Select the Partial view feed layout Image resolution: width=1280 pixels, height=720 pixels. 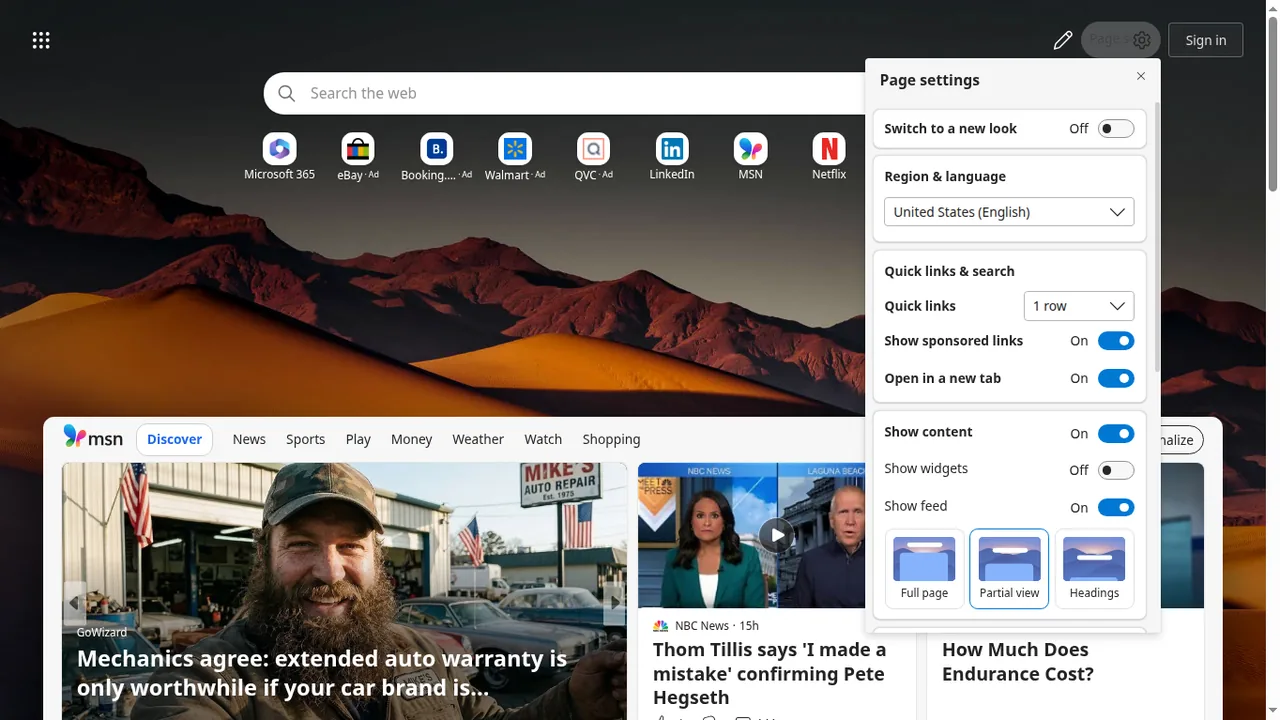[1009, 568]
